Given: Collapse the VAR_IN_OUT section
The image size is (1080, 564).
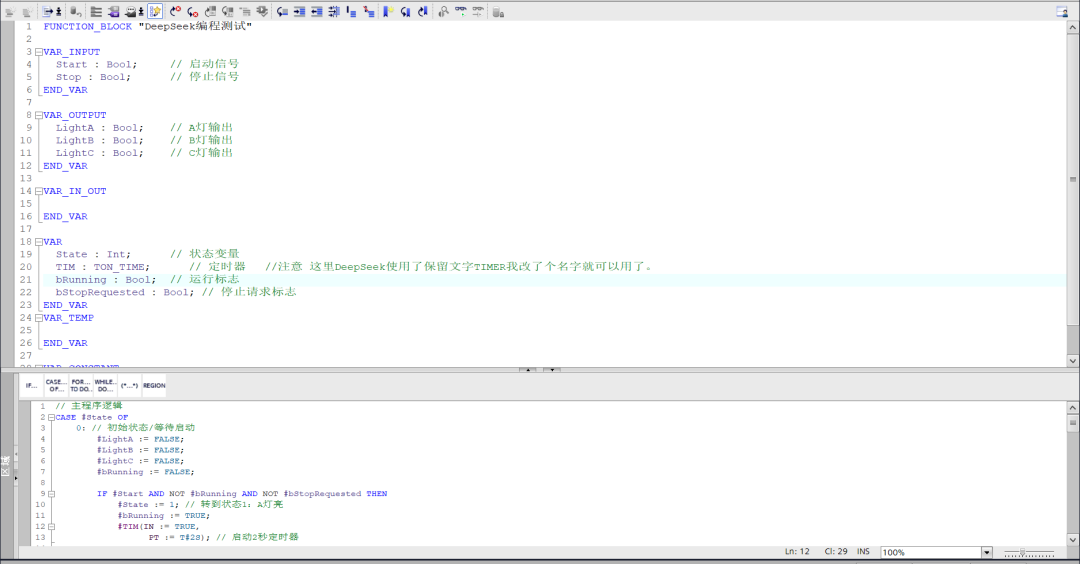Looking at the screenshot, I should (39, 191).
